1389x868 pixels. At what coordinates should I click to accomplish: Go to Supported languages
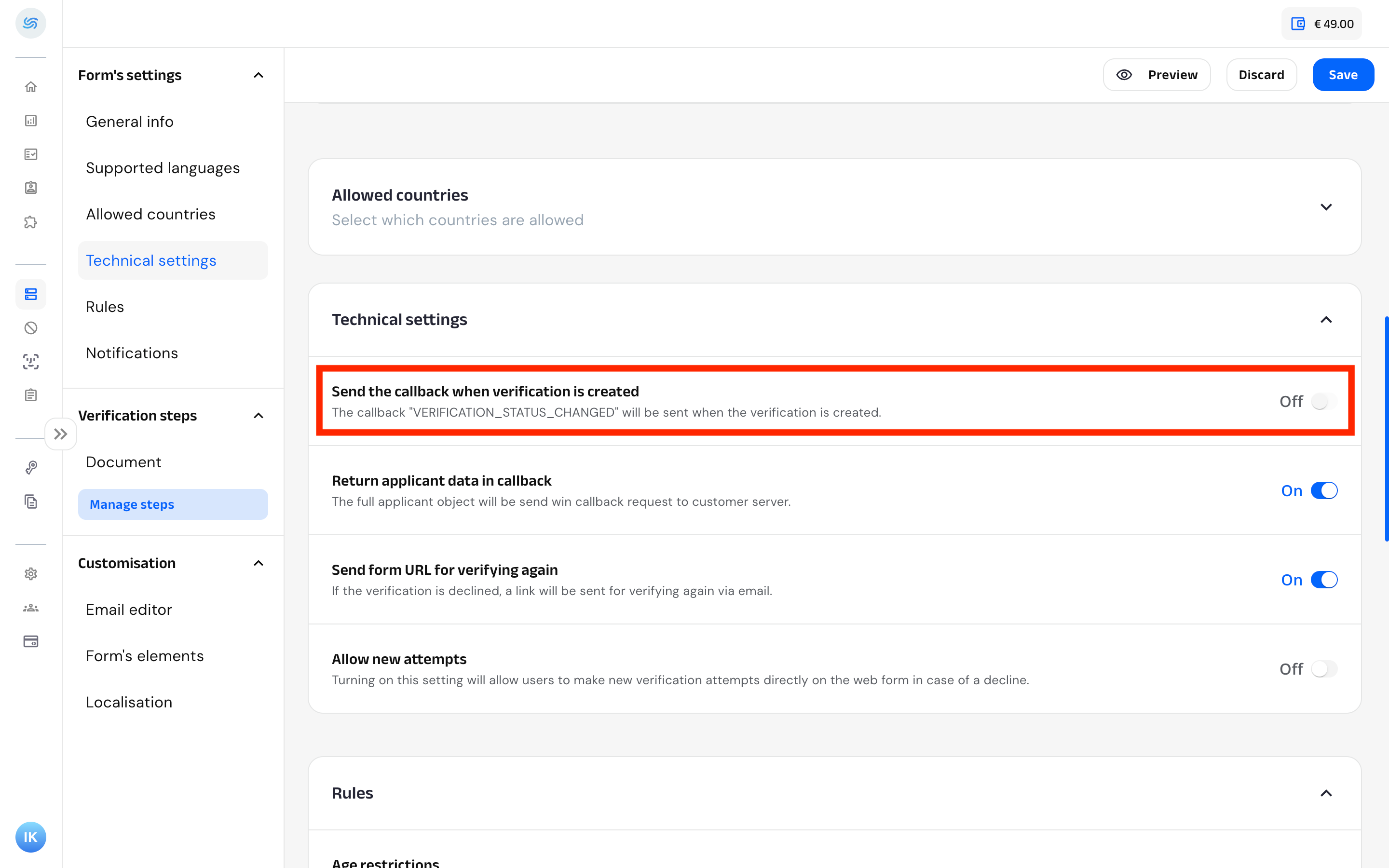point(163,168)
